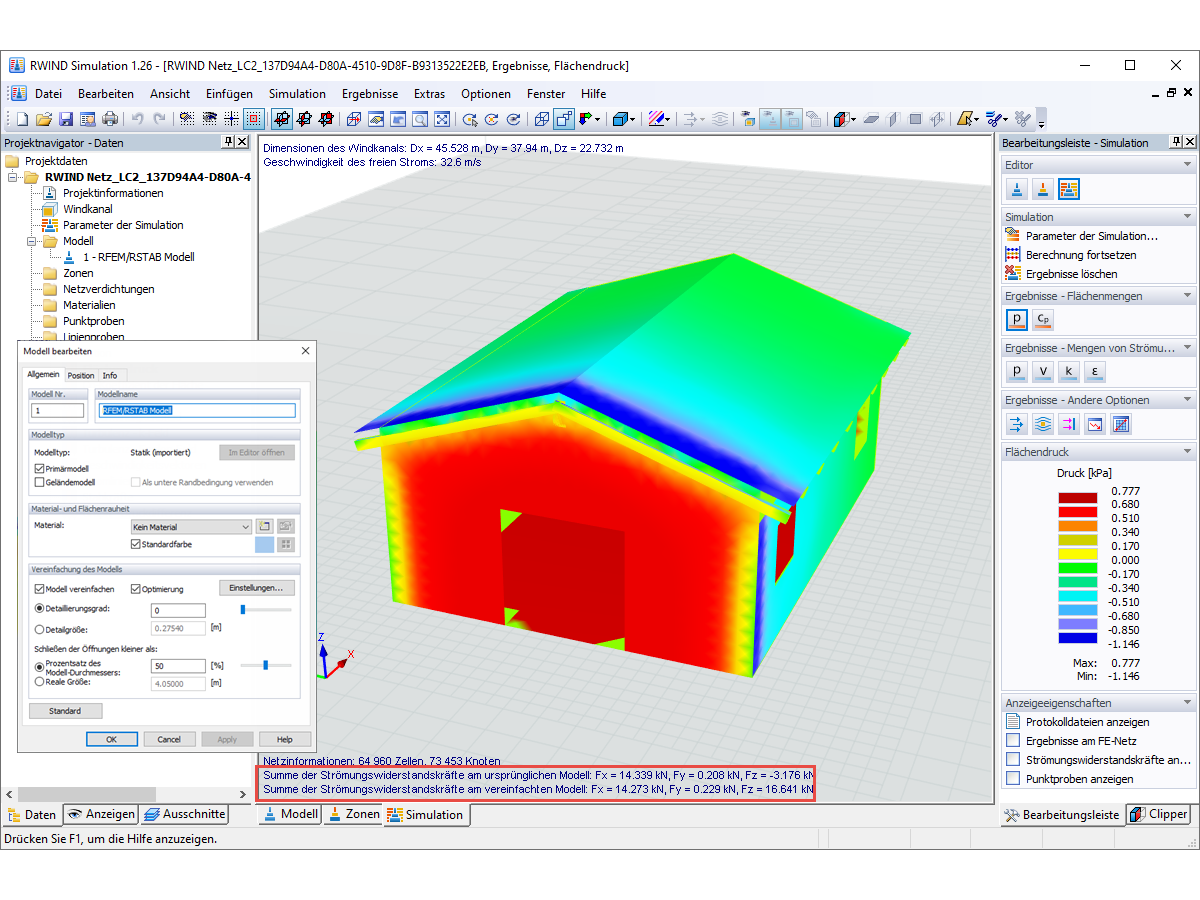Image resolution: width=1200 pixels, height=900 pixels.
Task: Toggle the Standardfarbe checkbox
Action: click(136, 544)
